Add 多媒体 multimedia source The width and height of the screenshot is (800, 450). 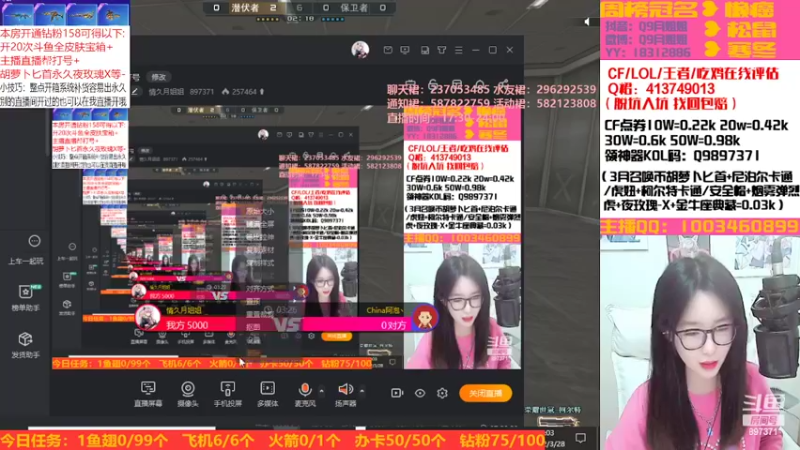(x=267, y=394)
